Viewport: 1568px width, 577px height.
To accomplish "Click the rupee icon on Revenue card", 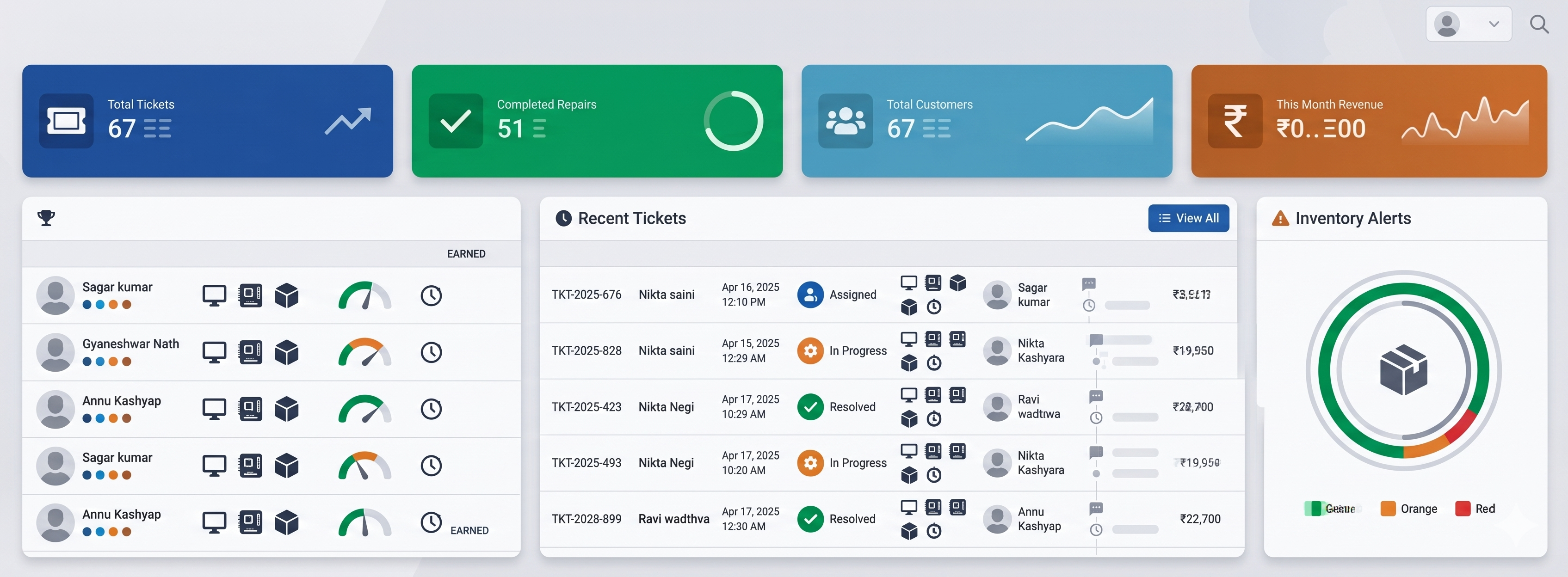I will pos(1235,121).
